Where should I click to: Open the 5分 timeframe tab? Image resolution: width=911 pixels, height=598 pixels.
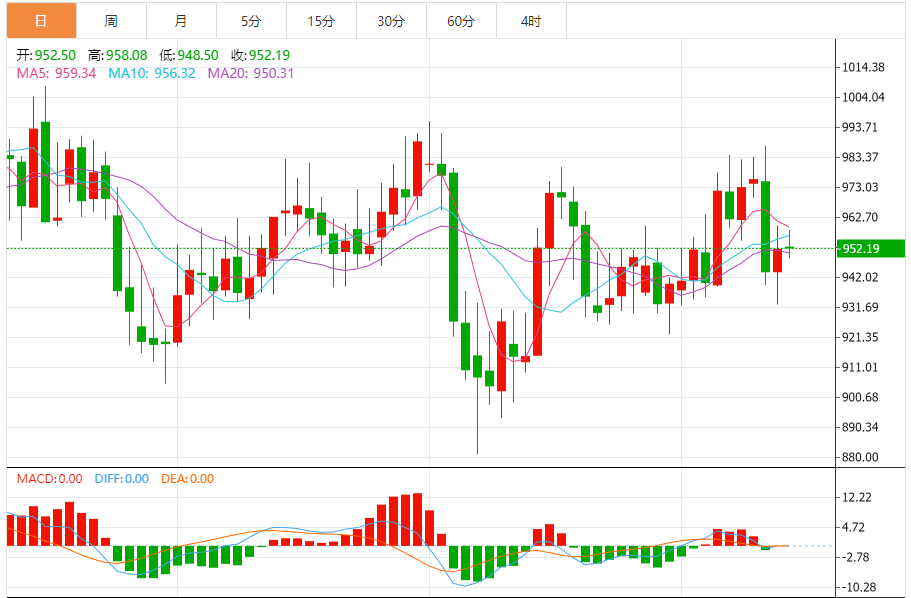[x=251, y=21]
